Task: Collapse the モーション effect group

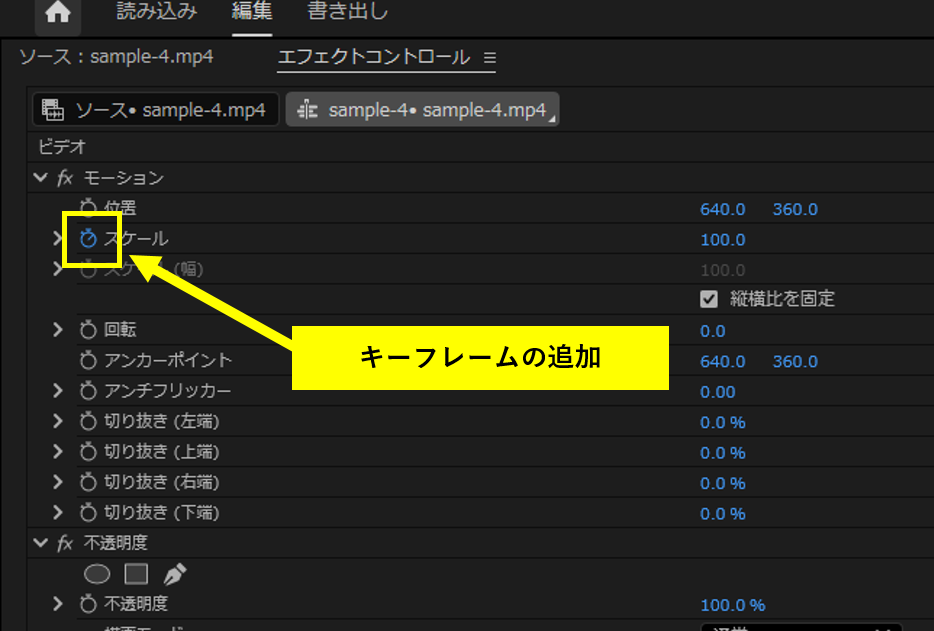Action: click(41, 177)
